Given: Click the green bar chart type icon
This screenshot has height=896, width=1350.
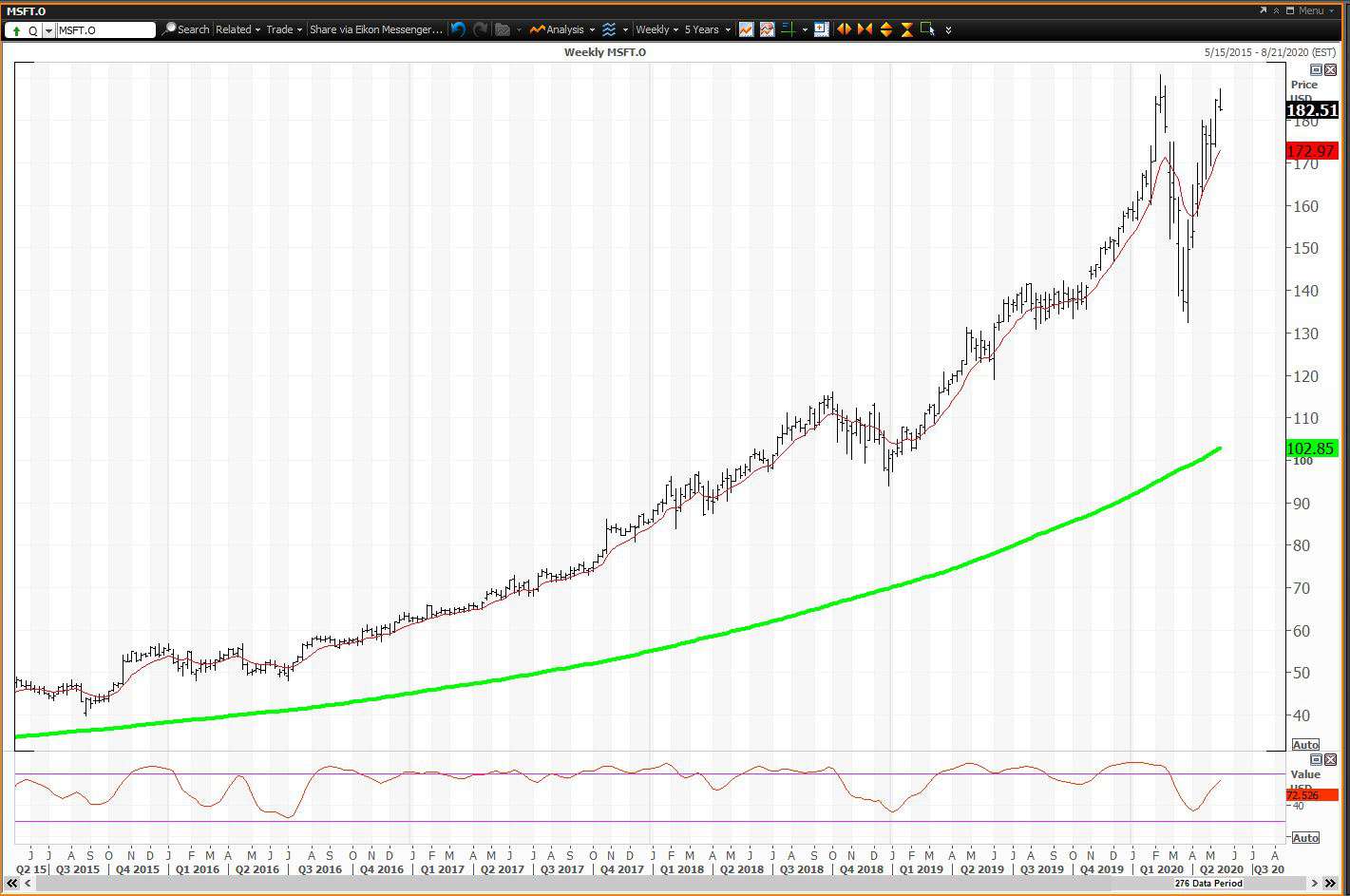Looking at the screenshot, I should (788, 29).
